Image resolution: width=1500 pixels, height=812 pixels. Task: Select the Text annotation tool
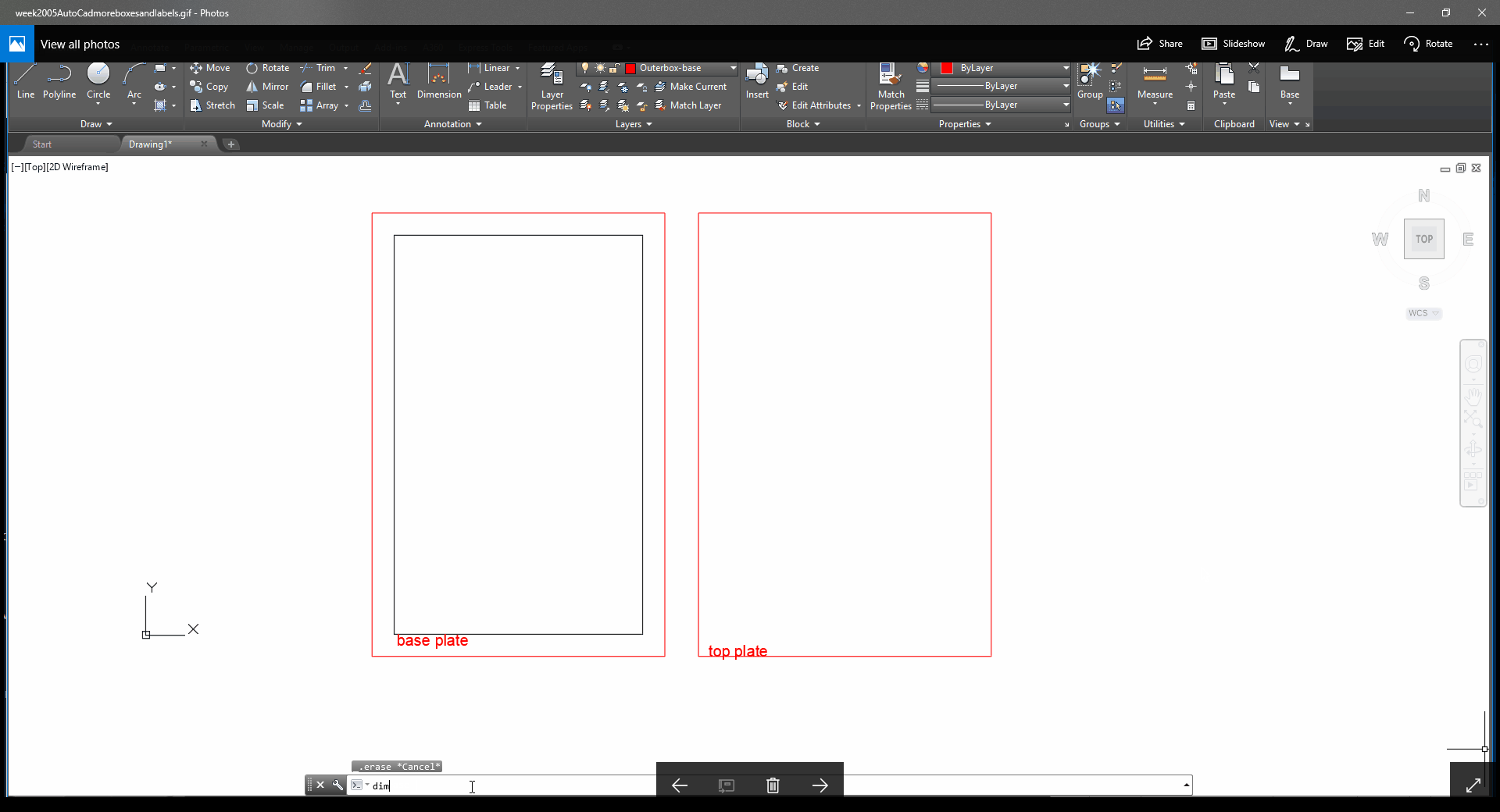[398, 82]
